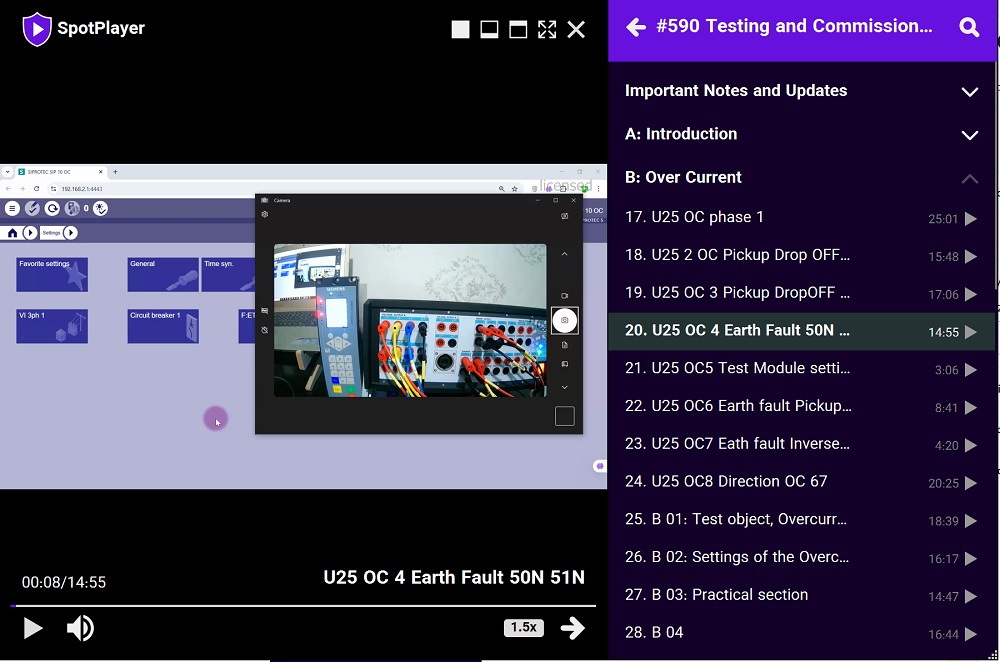Click the search icon in course panel
1000x662 pixels.
[x=969, y=27]
